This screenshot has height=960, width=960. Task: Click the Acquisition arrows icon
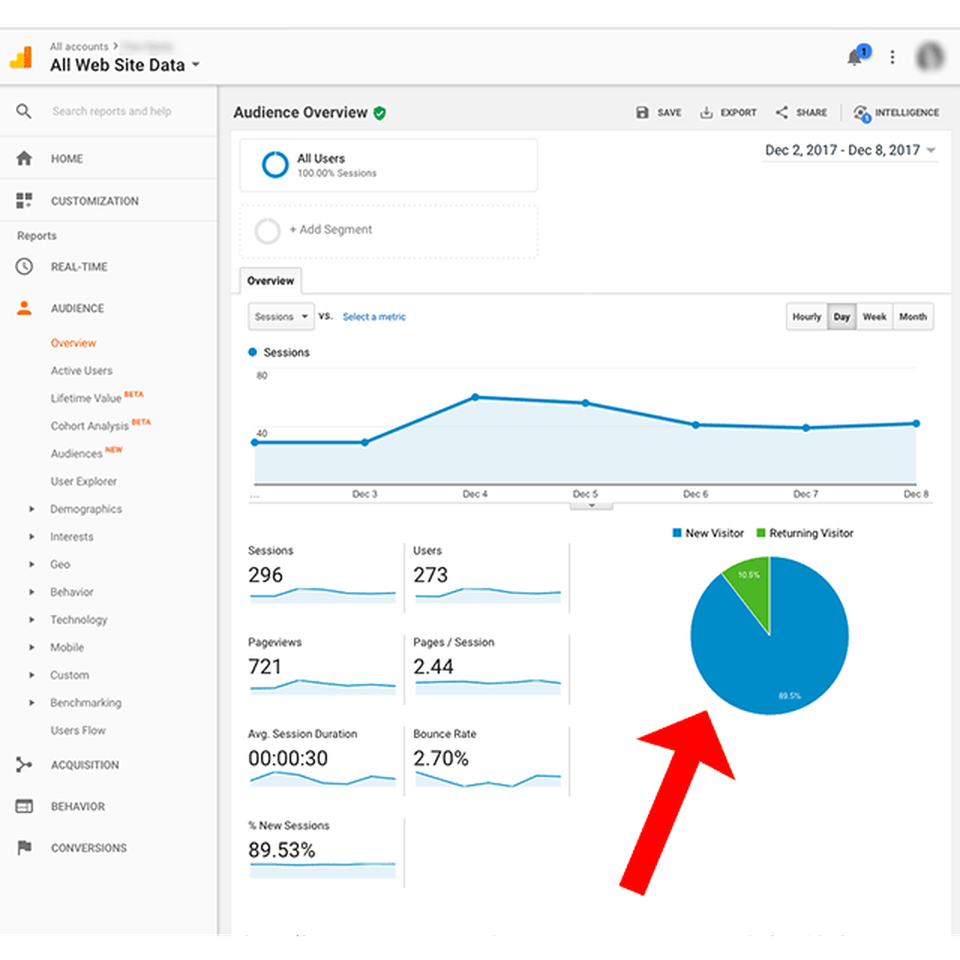[x=24, y=764]
